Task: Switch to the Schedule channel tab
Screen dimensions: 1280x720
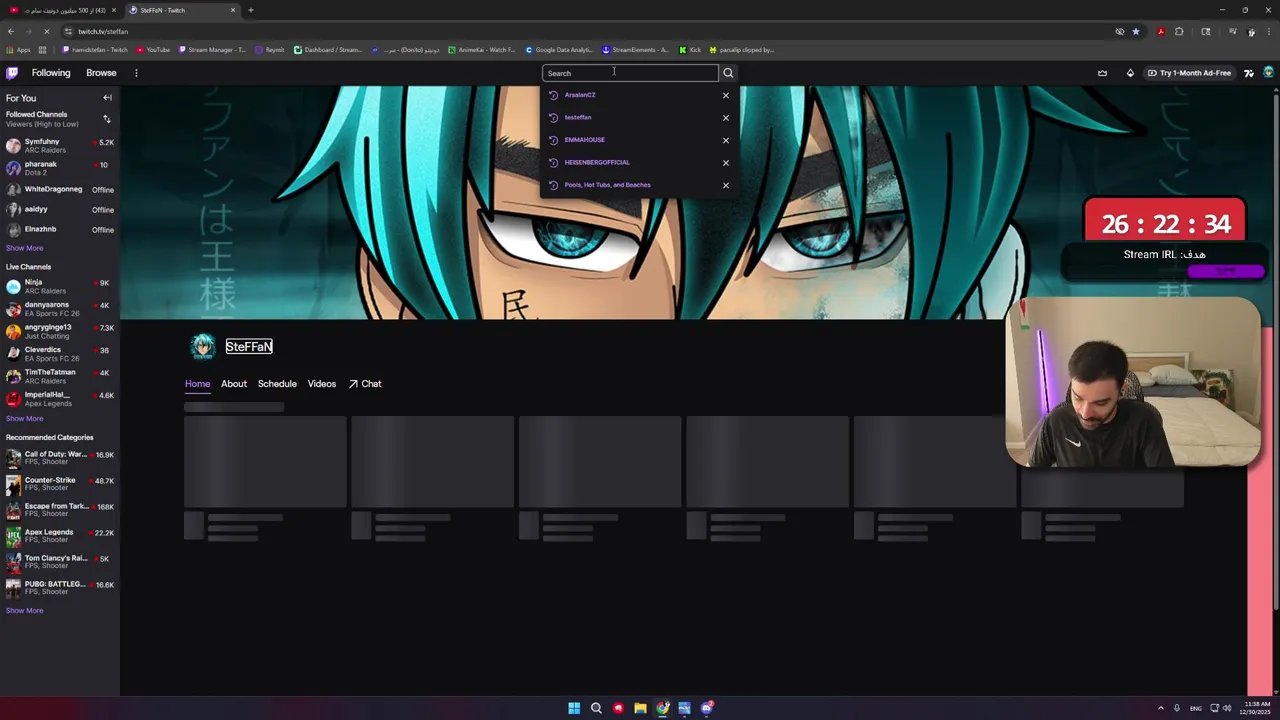Action: [277, 384]
